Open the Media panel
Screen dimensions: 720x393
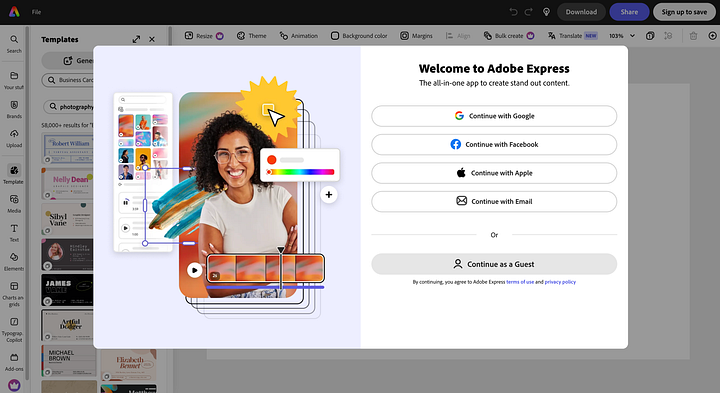point(14,204)
